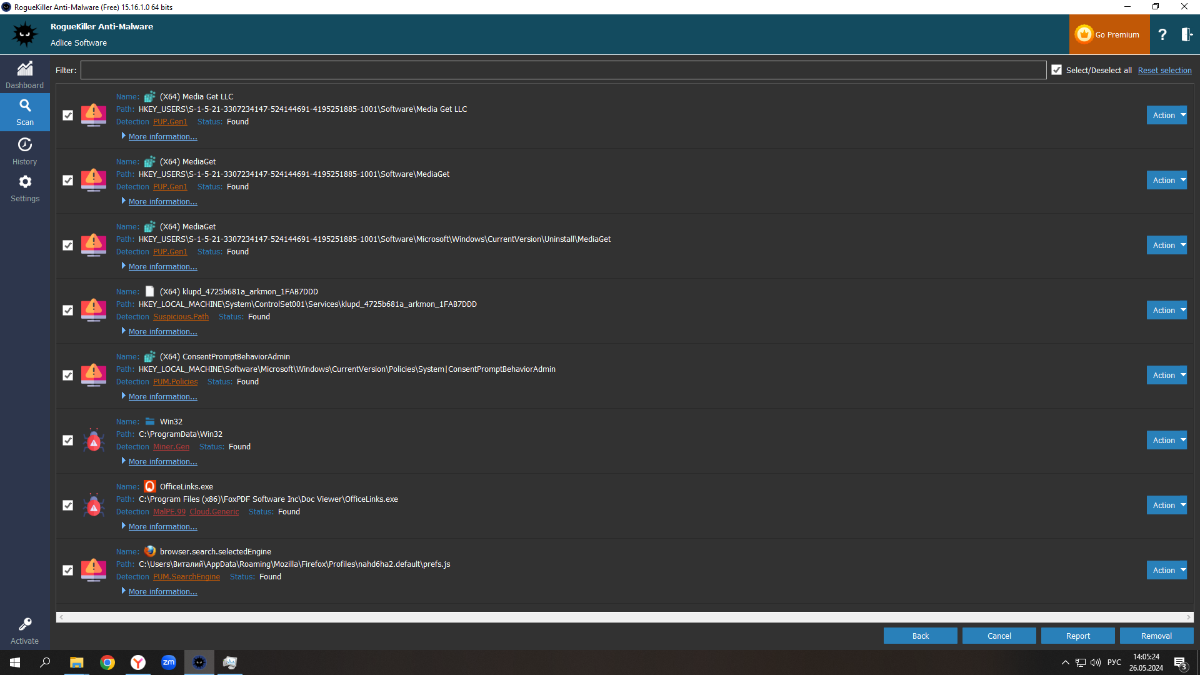Expand More information for Win32 detection

162,461
